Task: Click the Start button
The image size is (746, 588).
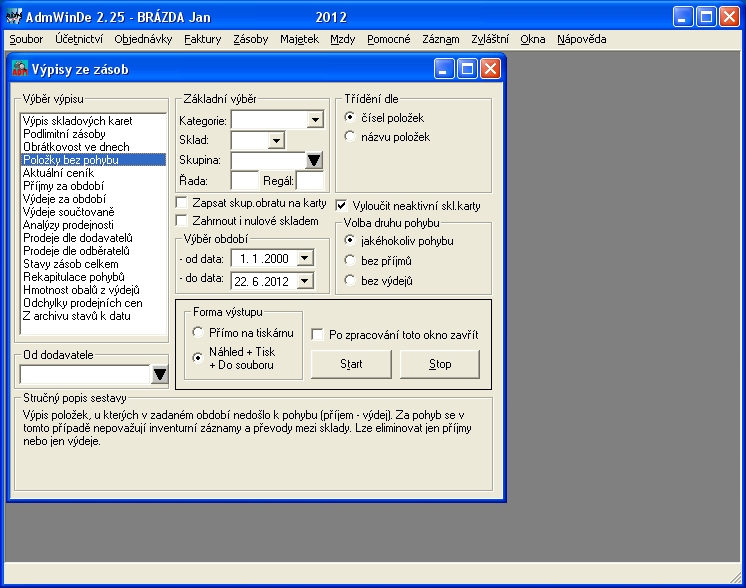Action: [x=351, y=364]
